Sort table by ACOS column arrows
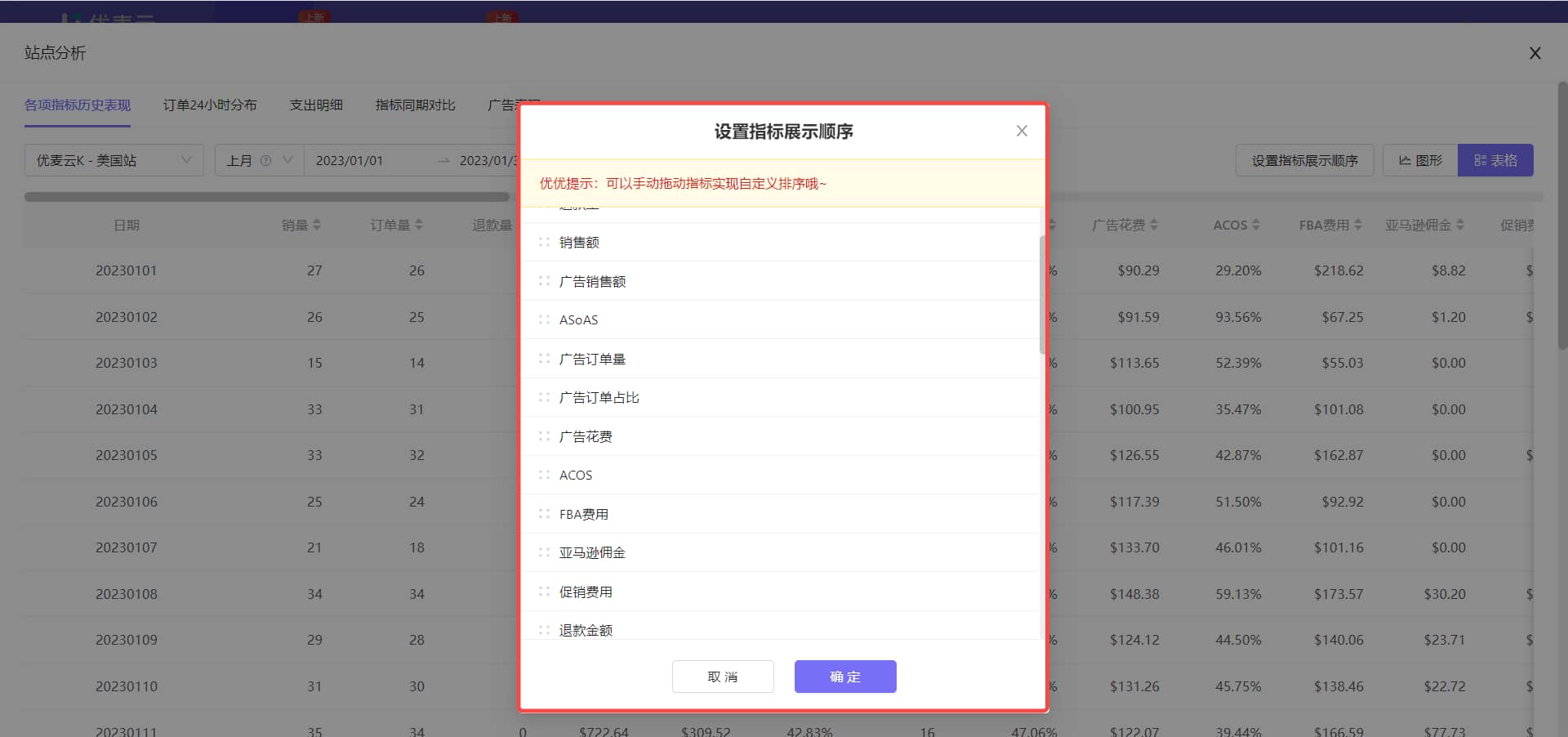 coord(1256,225)
